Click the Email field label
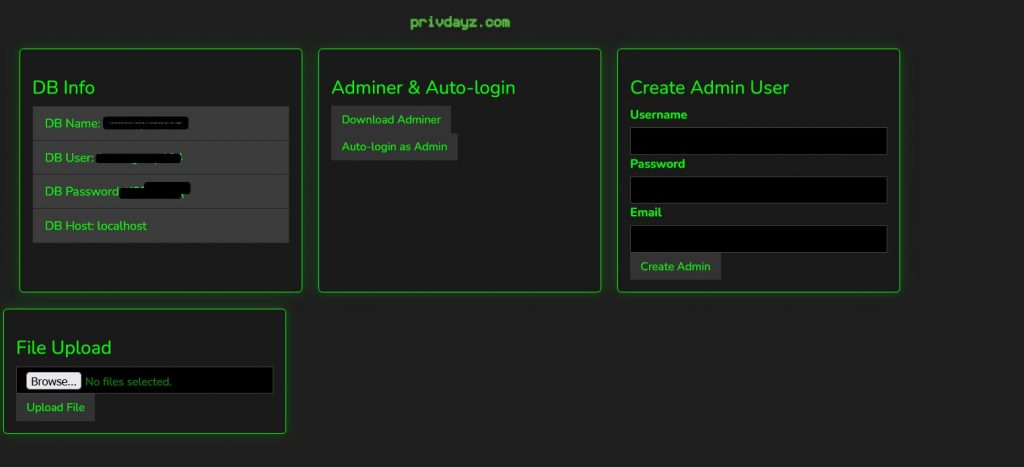 coord(645,213)
